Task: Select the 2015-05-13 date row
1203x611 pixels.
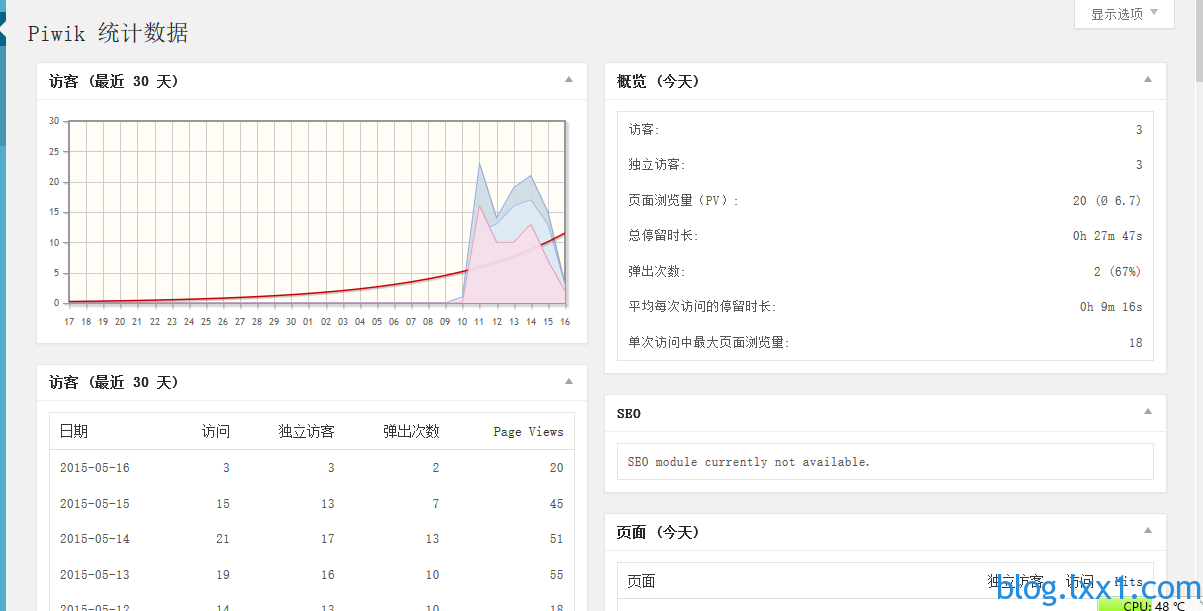Action: [x=94, y=575]
